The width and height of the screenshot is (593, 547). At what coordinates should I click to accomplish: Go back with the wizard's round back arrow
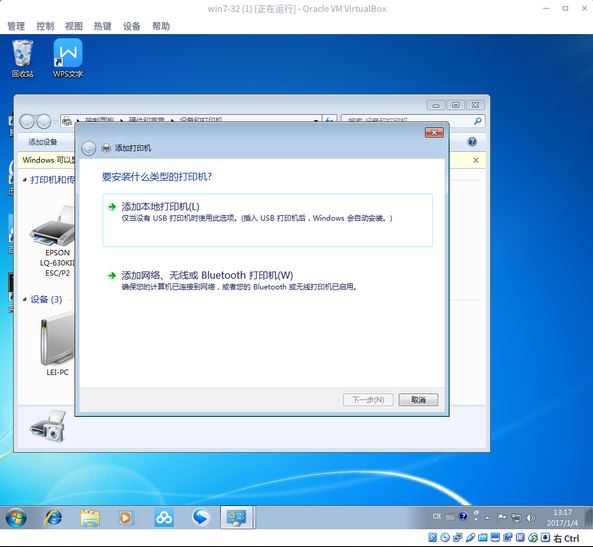(88, 148)
